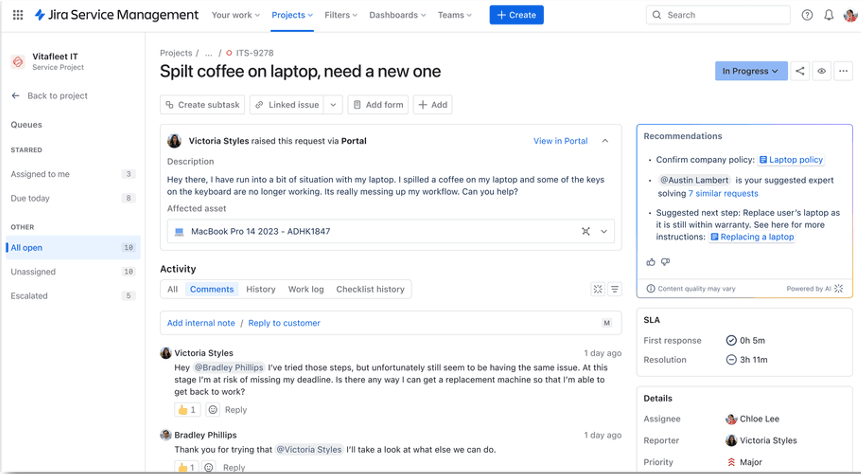861x474 pixels.
Task: Click the Vitafleet IT project icon
Action: click(x=18, y=62)
